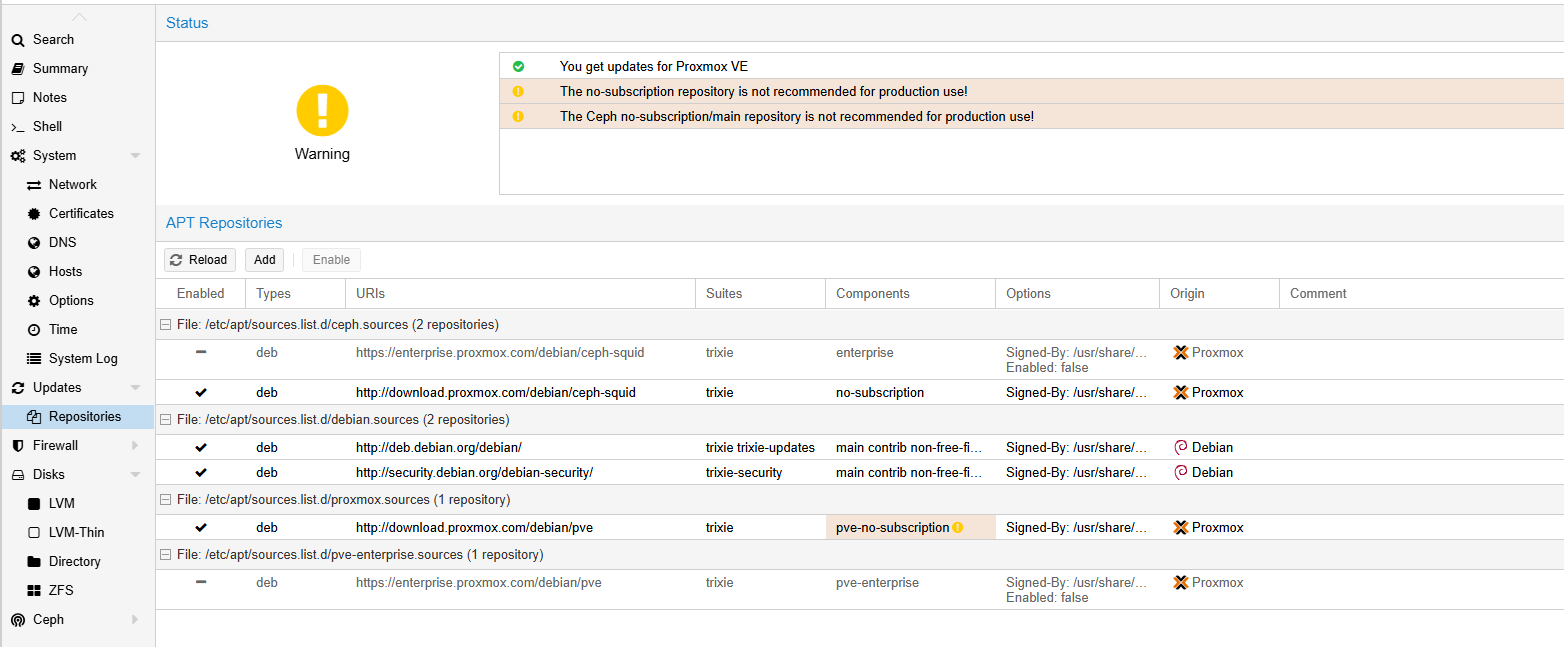
Task: Click the Search magnifier icon in sidebar
Action: pyautogui.click(x=18, y=40)
